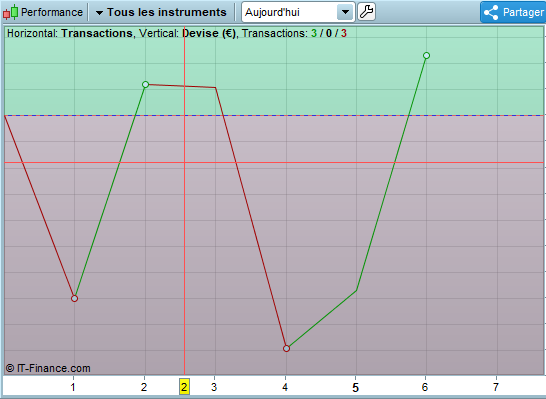The image size is (546, 399).
Task: Select the red loss marker at transaction 4
Action: tap(286, 348)
